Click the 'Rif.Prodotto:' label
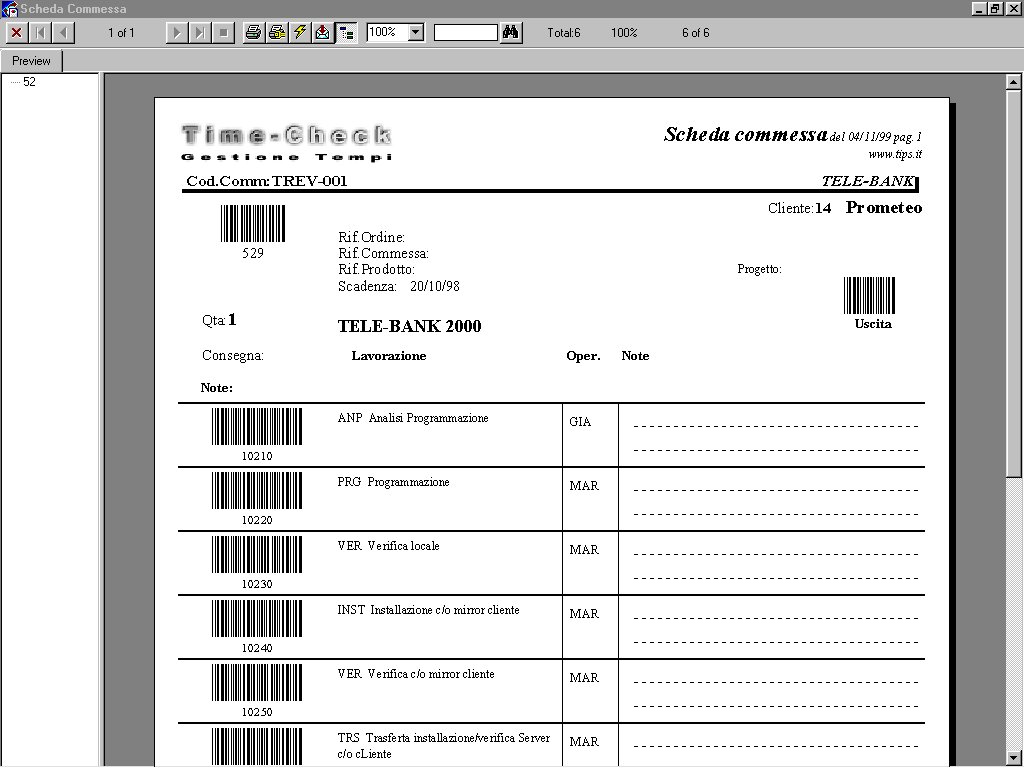The image size is (1024, 768). tap(376, 269)
